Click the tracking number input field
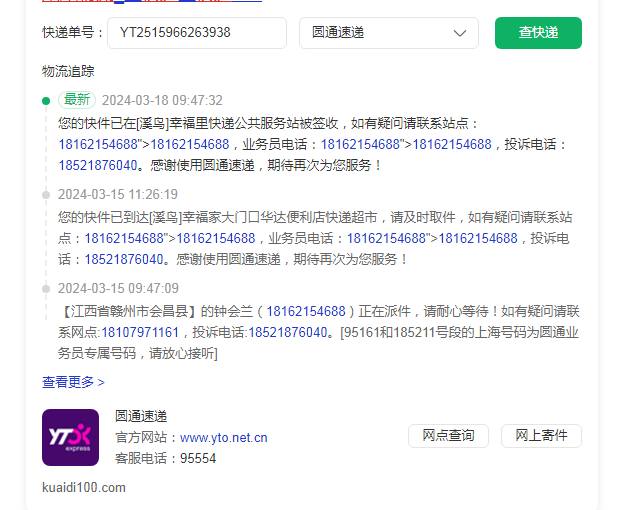 click(197, 33)
